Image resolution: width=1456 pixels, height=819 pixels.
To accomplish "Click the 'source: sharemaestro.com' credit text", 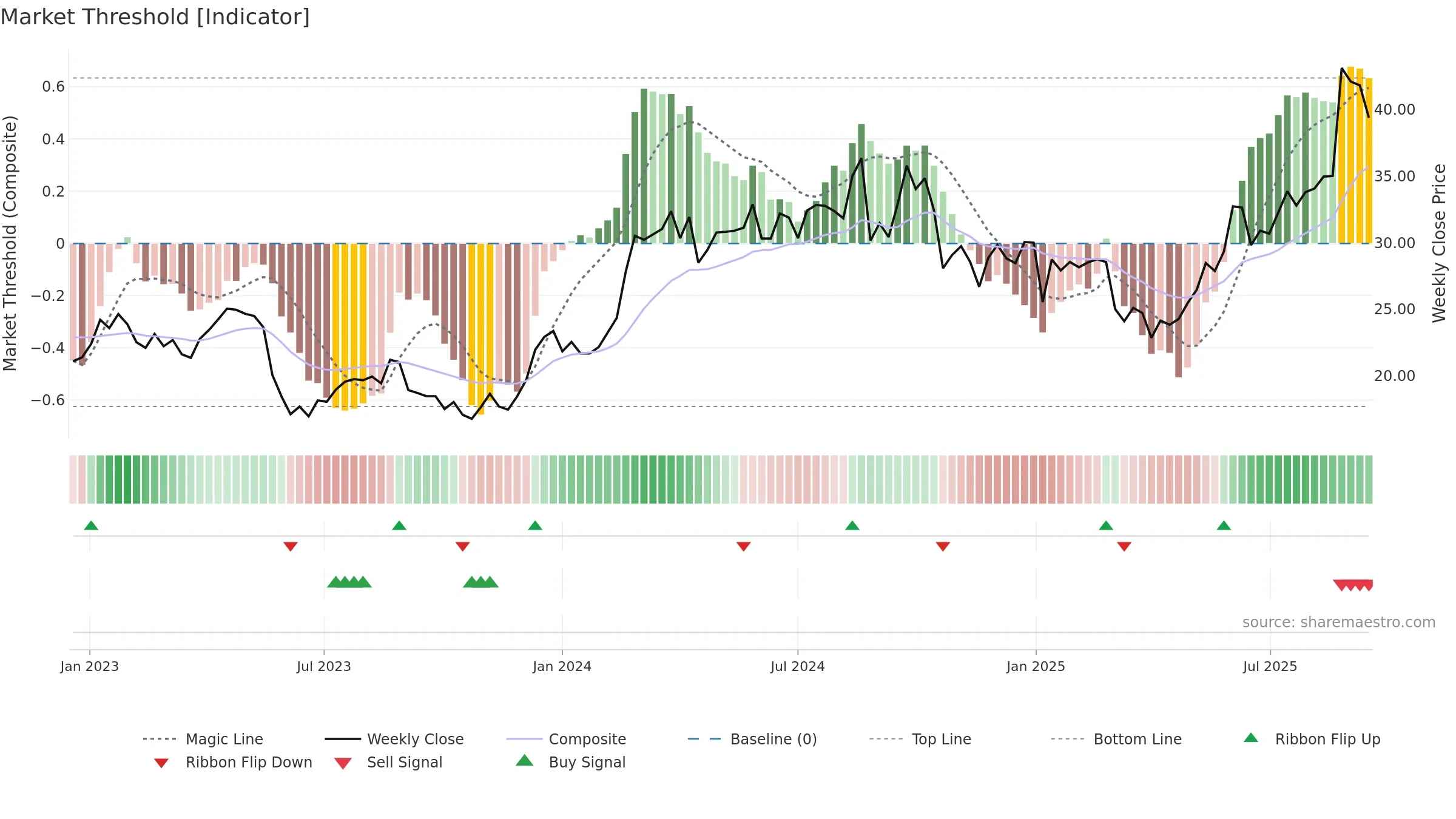I will [x=1339, y=622].
